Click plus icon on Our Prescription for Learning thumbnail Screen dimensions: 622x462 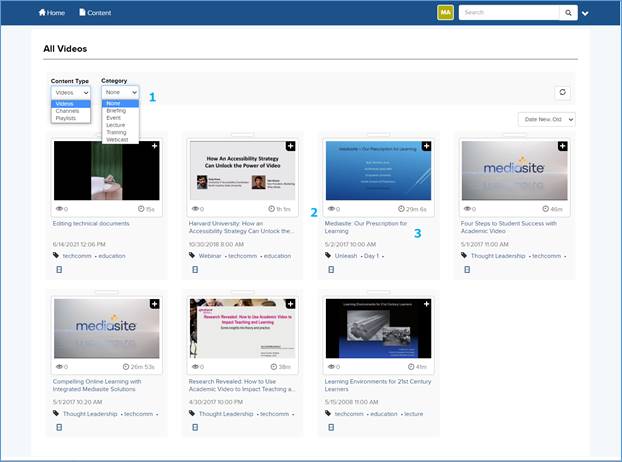coord(426,146)
